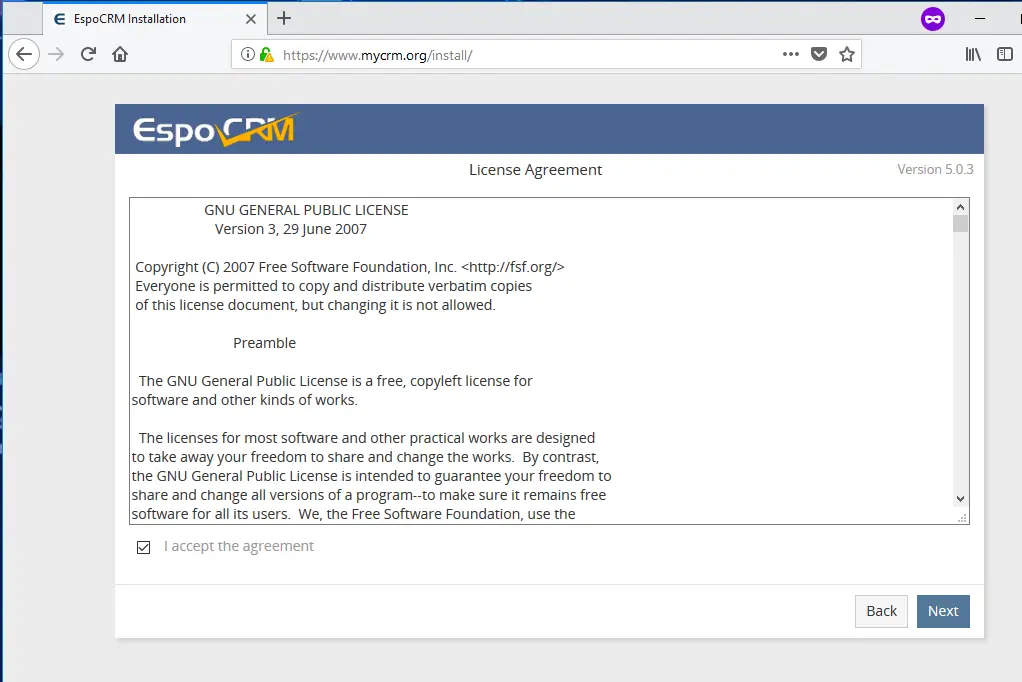Open the browser home page icon

120,54
